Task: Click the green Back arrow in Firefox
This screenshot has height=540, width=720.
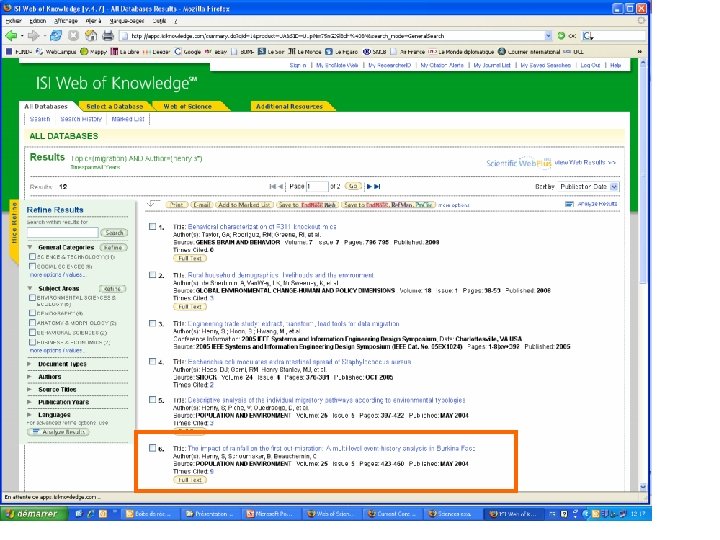Action: [11, 35]
